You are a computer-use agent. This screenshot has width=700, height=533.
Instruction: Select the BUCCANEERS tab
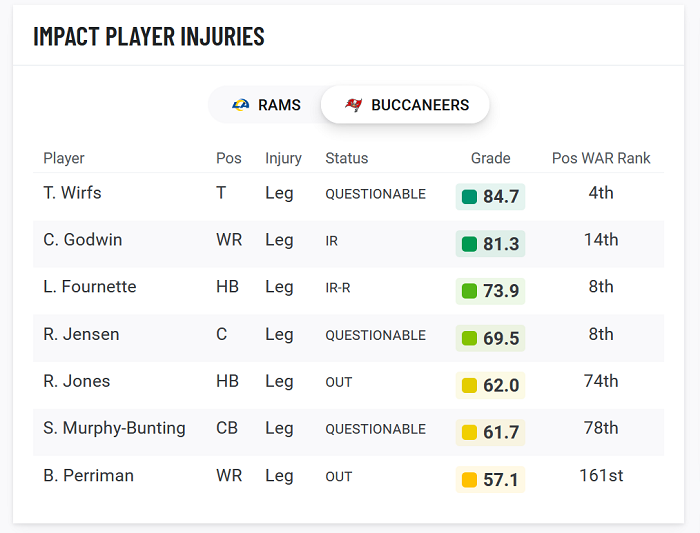tap(405, 105)
